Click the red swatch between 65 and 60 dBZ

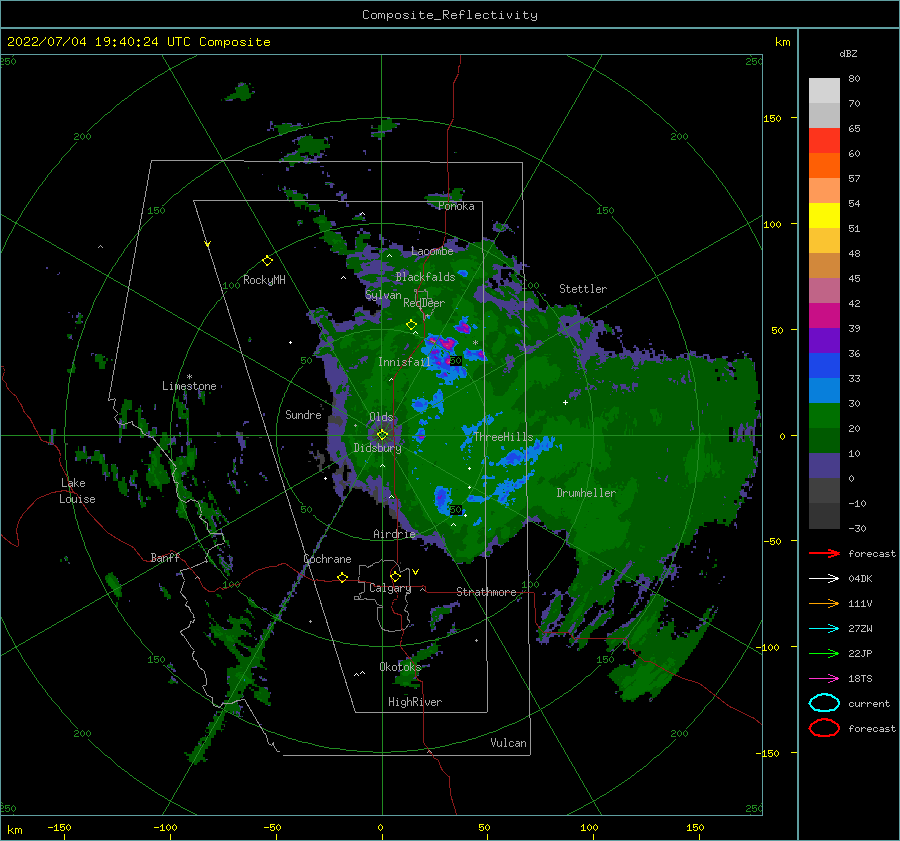[x=824, y=141]
